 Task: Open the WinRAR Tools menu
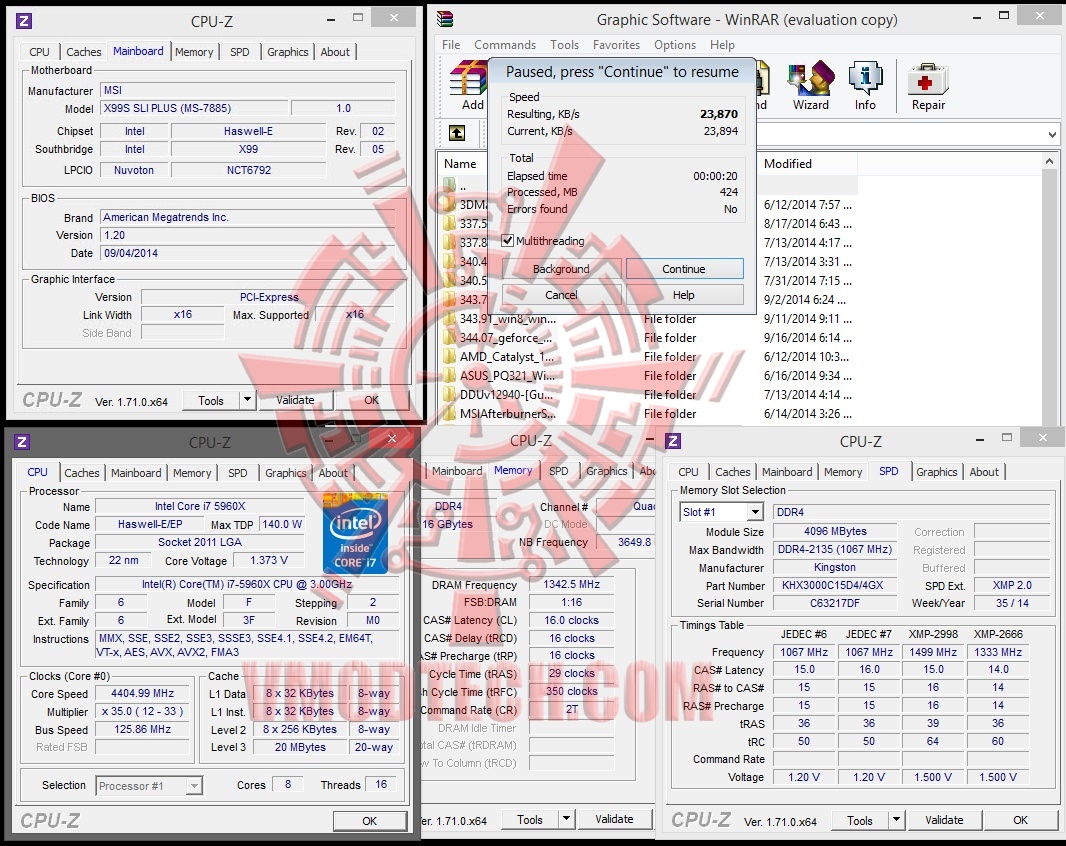pyautogui.click(x=564, y=45)
